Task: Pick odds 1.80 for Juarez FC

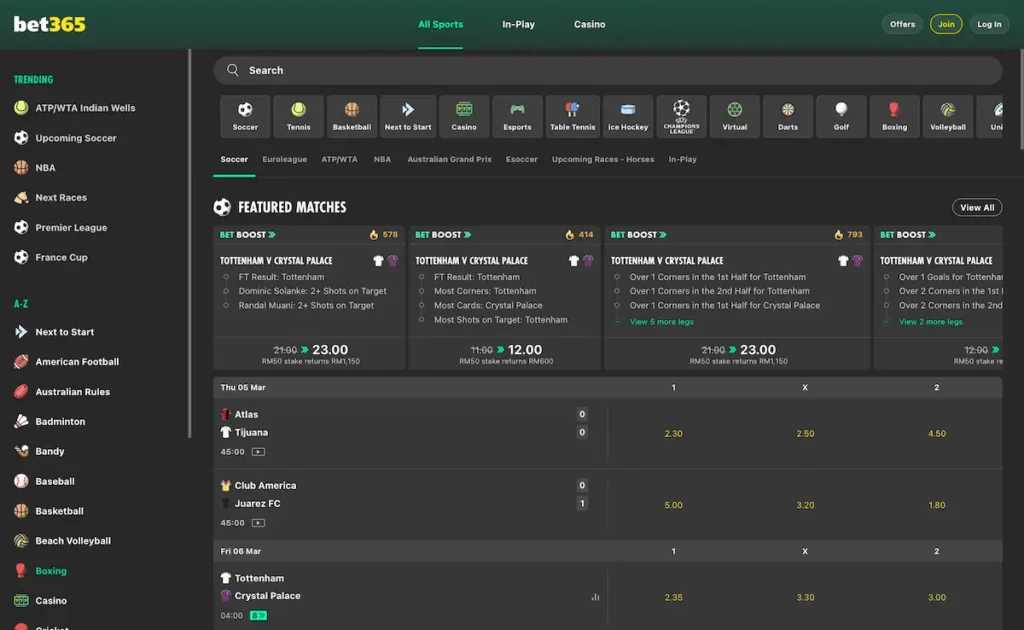Action: coord(936,505)
